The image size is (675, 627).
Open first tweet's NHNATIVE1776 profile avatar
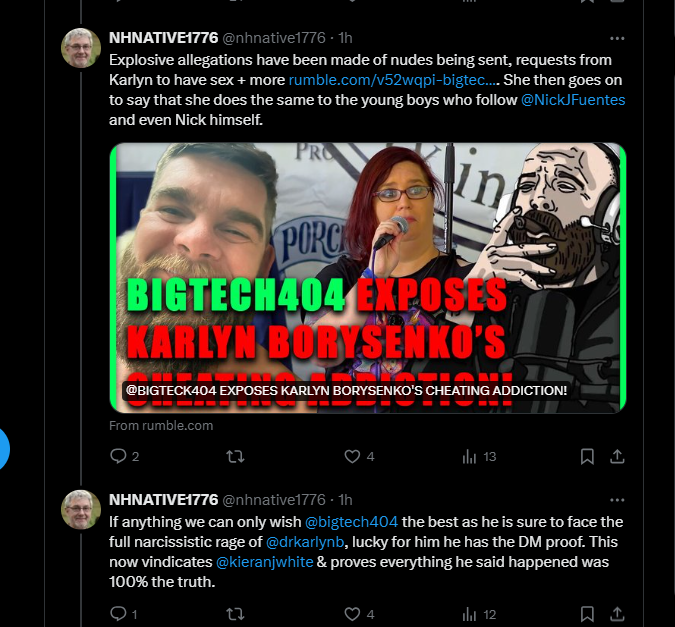(81, 48)
